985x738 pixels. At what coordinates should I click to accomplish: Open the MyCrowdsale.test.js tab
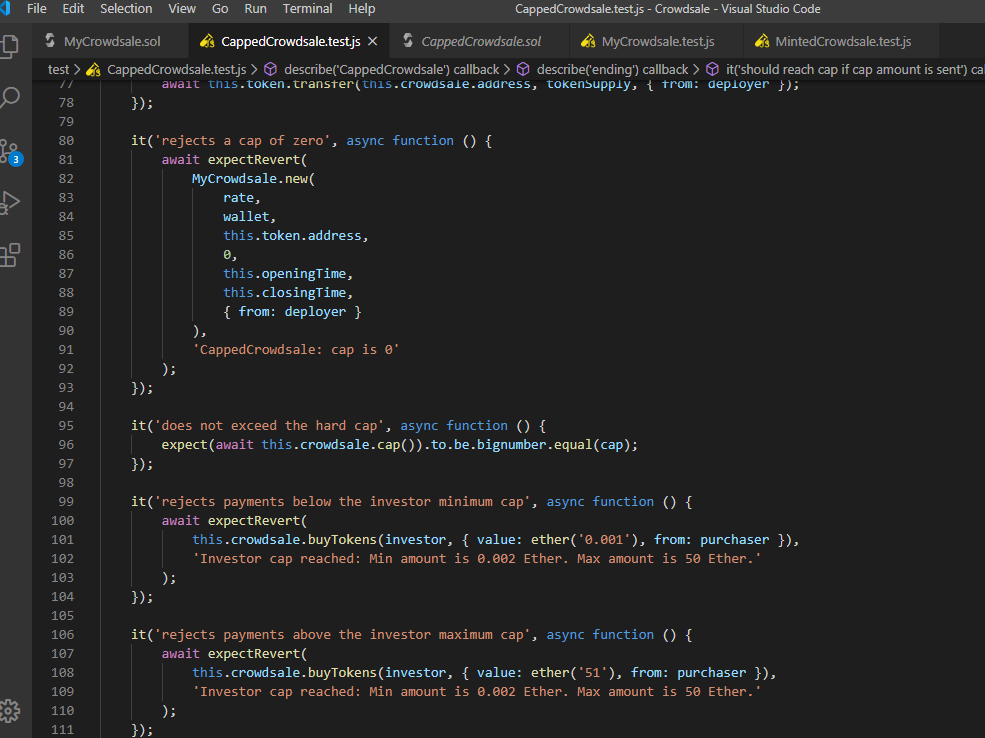tap(657, 41)
